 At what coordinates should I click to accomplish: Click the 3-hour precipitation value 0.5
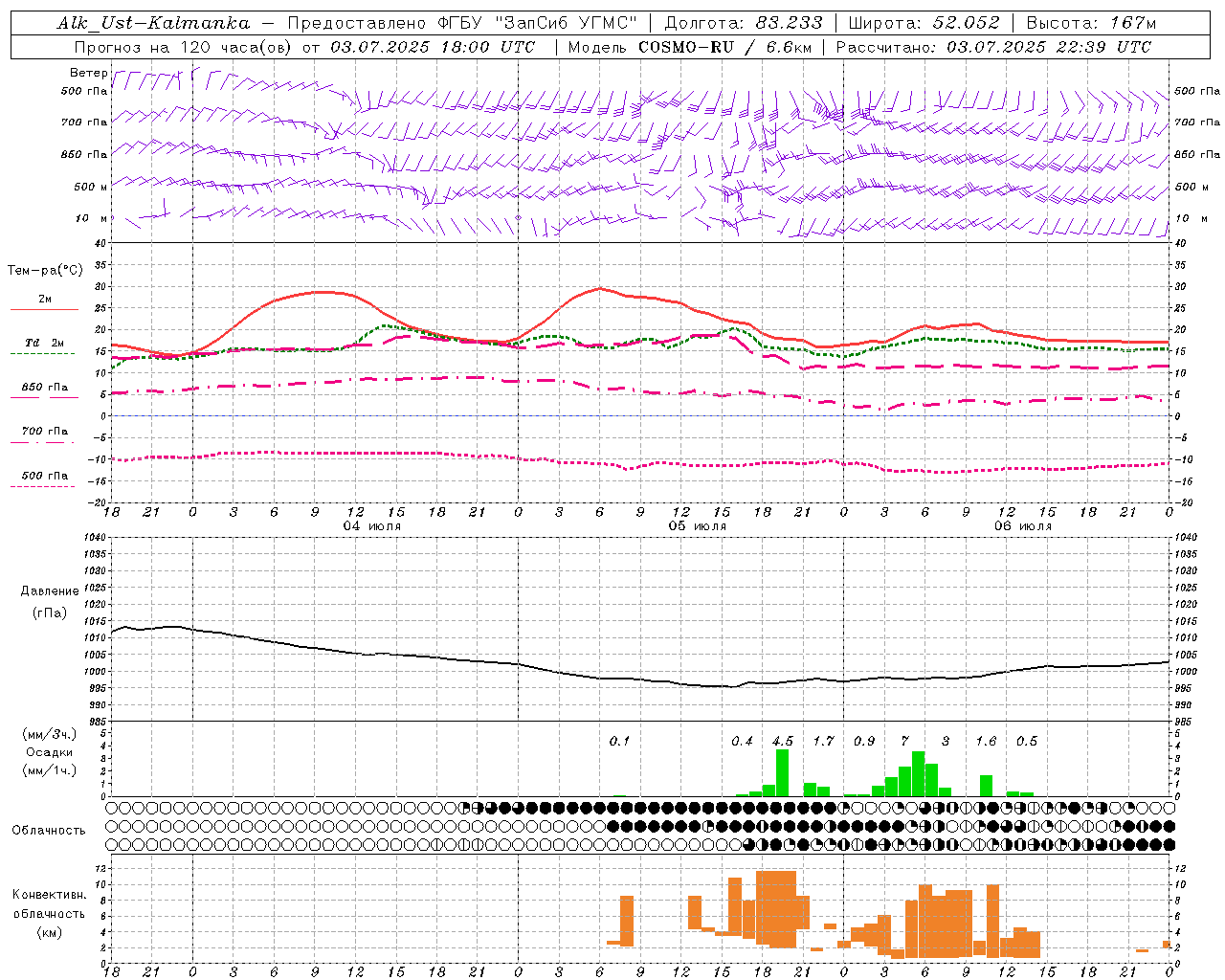tap(1027, 741)
